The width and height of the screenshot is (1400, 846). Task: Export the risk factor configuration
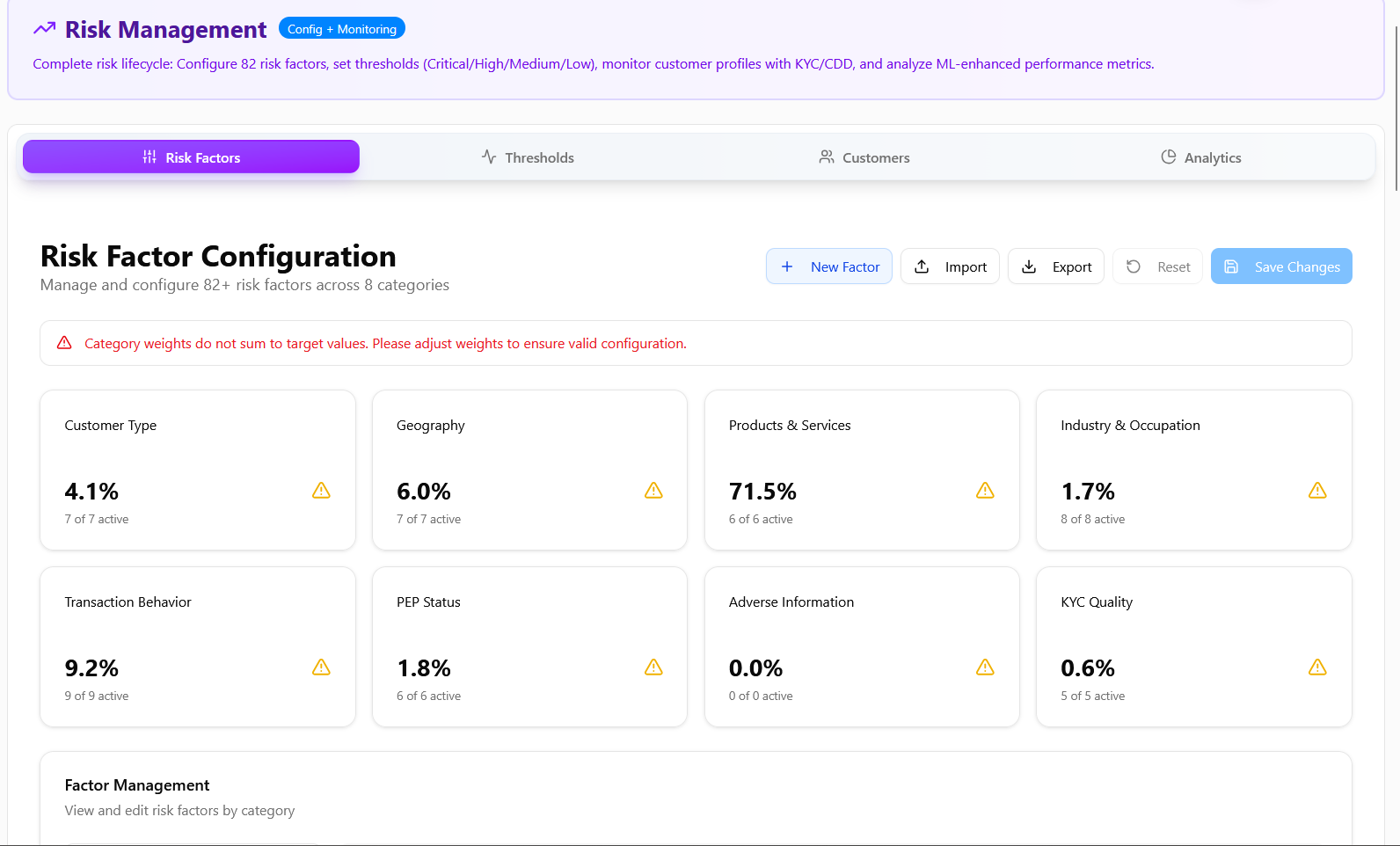pos(1055,266)
